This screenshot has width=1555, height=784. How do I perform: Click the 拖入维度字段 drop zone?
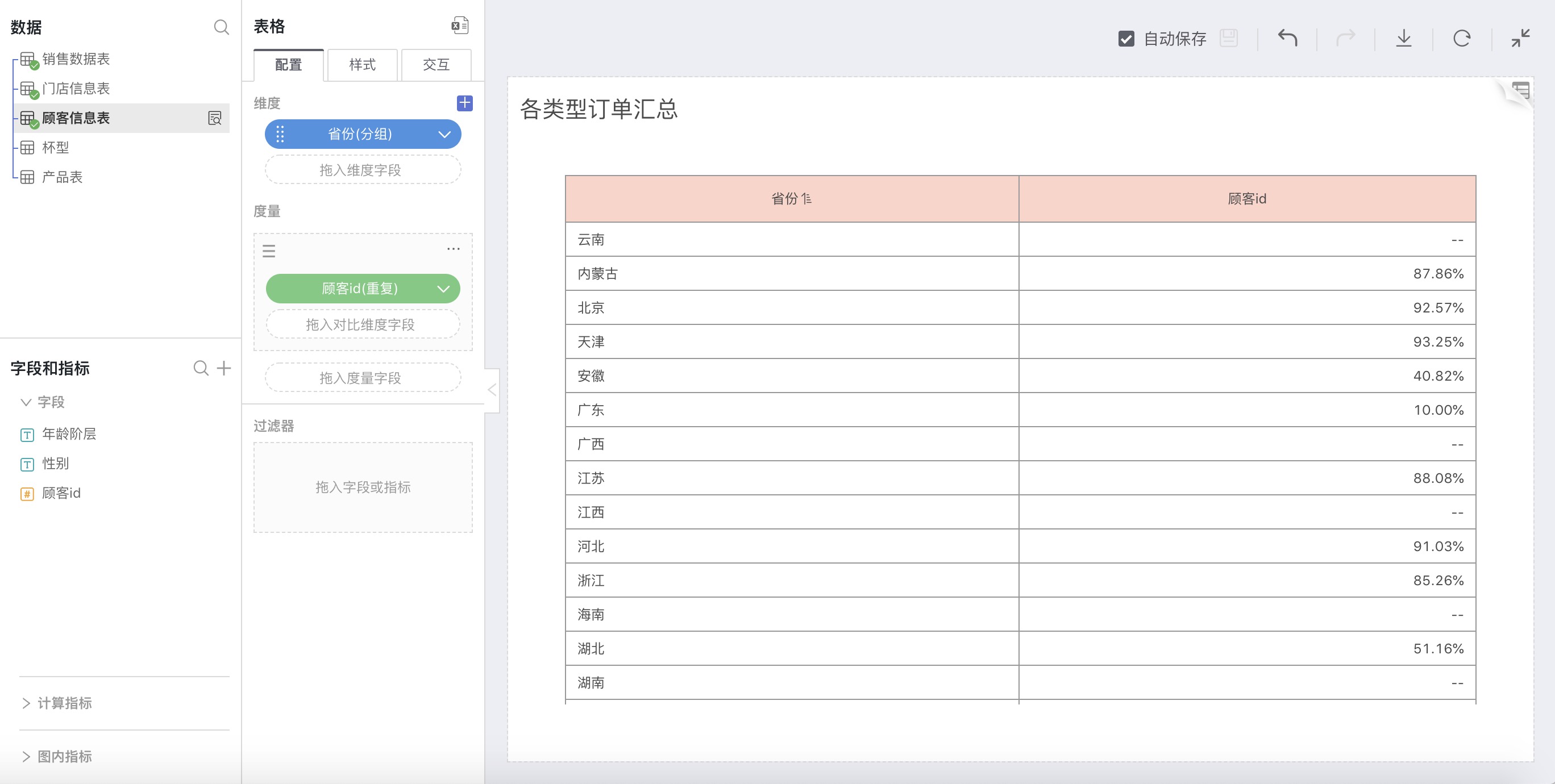pos(363,170)
